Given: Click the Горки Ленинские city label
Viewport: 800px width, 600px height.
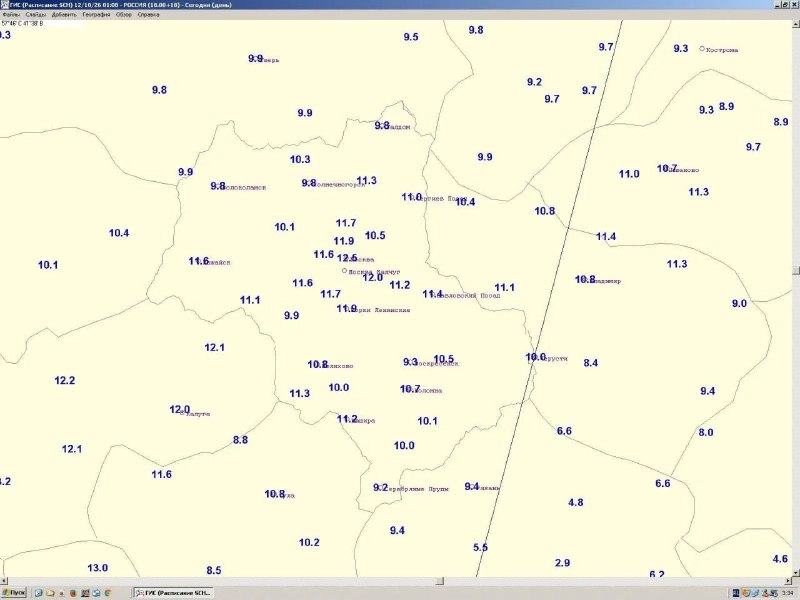Looking at the screenshot, I should [378, 310].
